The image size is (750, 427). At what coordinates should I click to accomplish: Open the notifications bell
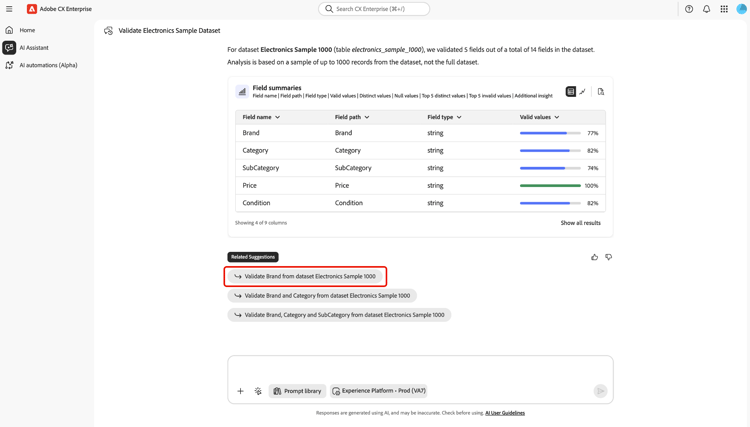tap(706, 9)
